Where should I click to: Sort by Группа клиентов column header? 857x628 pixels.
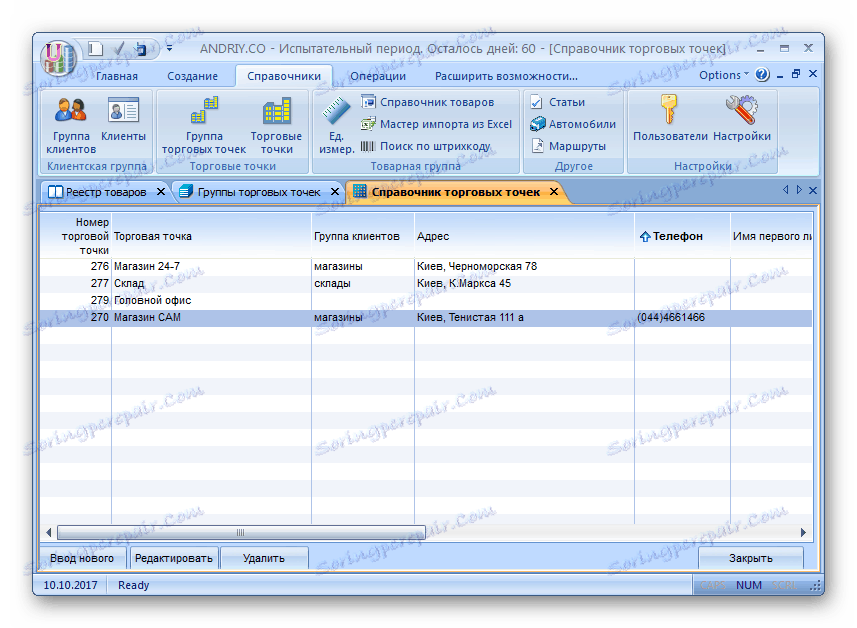(x=363, y=236)
